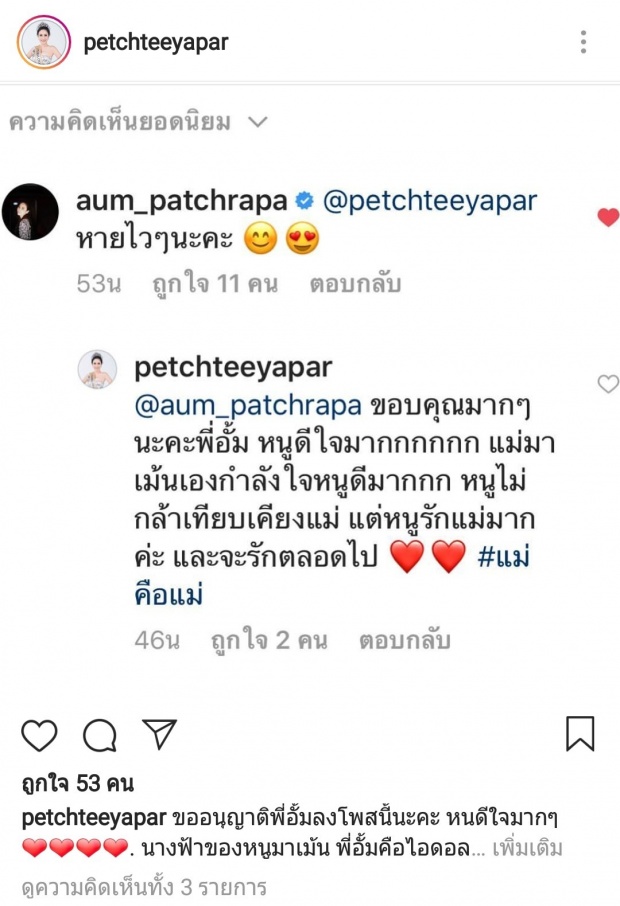Reply to petchteeyapar's comment via ตอบกลับ
Viewport: 620px width, 906px height.
(x=404, y=640)
